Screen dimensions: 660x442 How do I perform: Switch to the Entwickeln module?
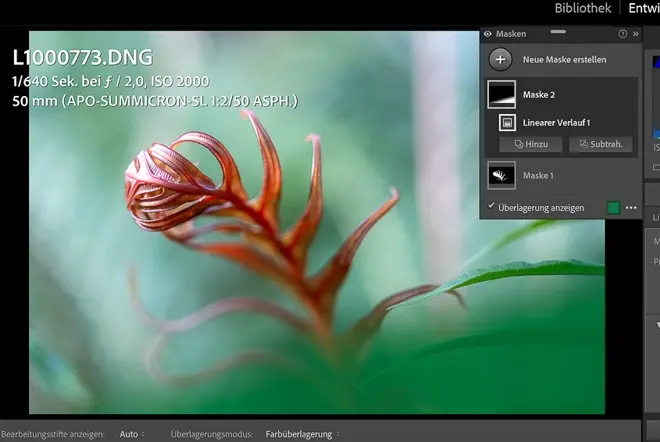(x=644, y=9)
